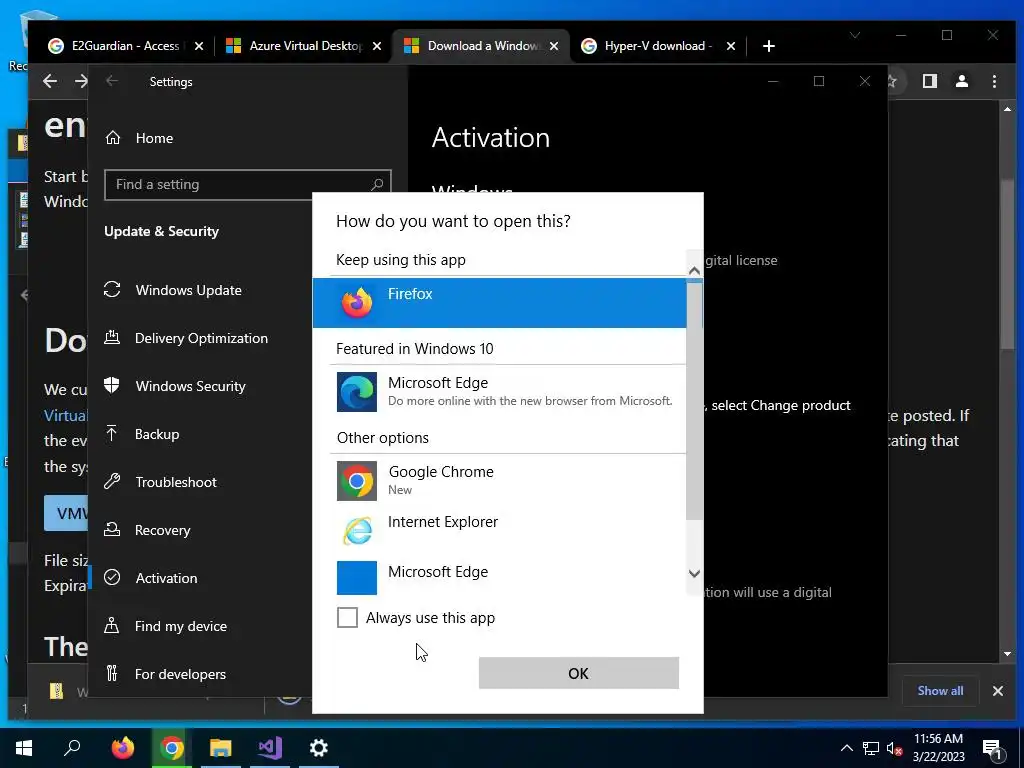
Task: Open Recovery settings page
Action: (x=162, y=530)
